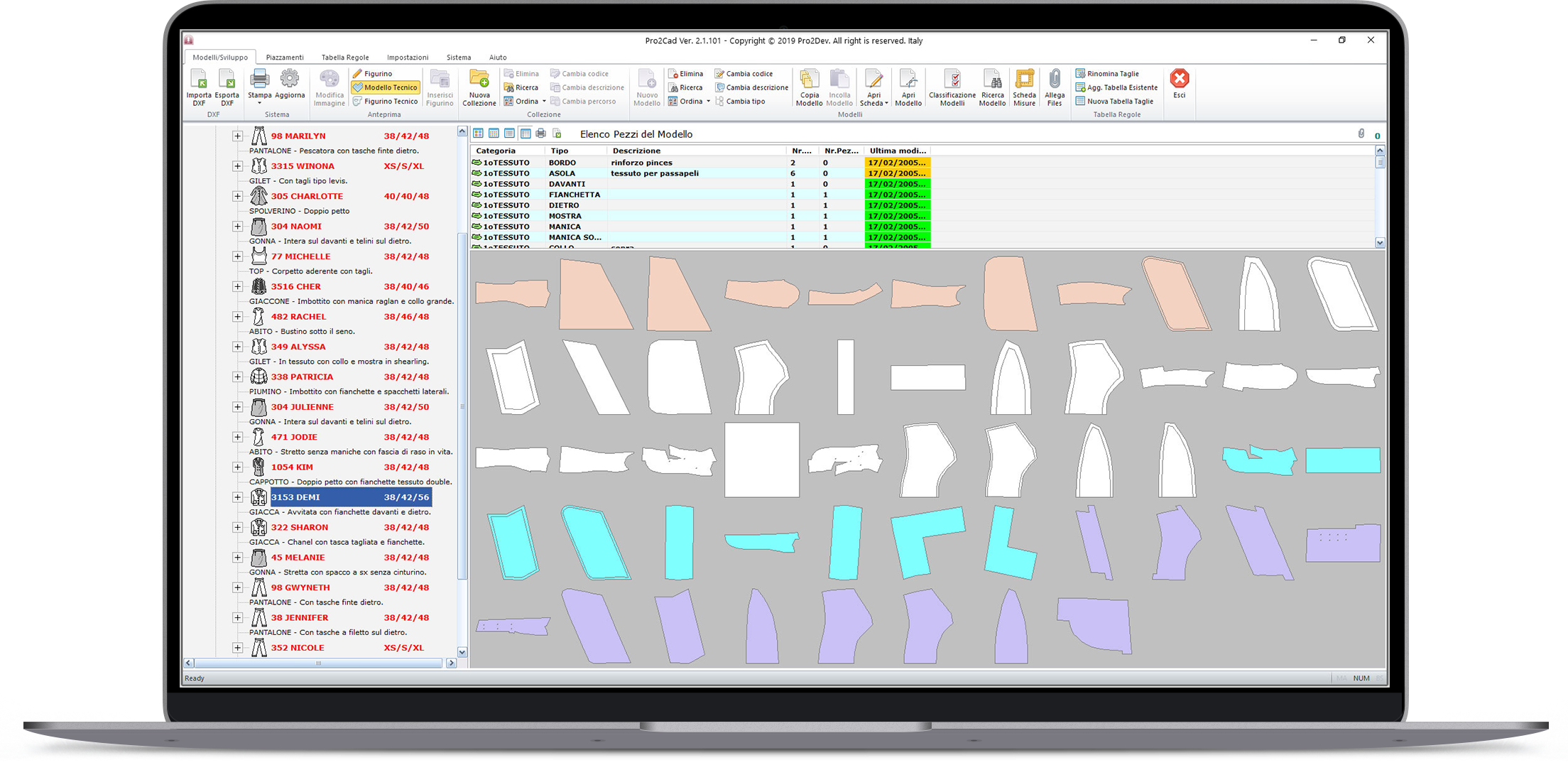Open the Tabella Regole tab
This screenshot has height=765, width=1568.
click(344, 58)
